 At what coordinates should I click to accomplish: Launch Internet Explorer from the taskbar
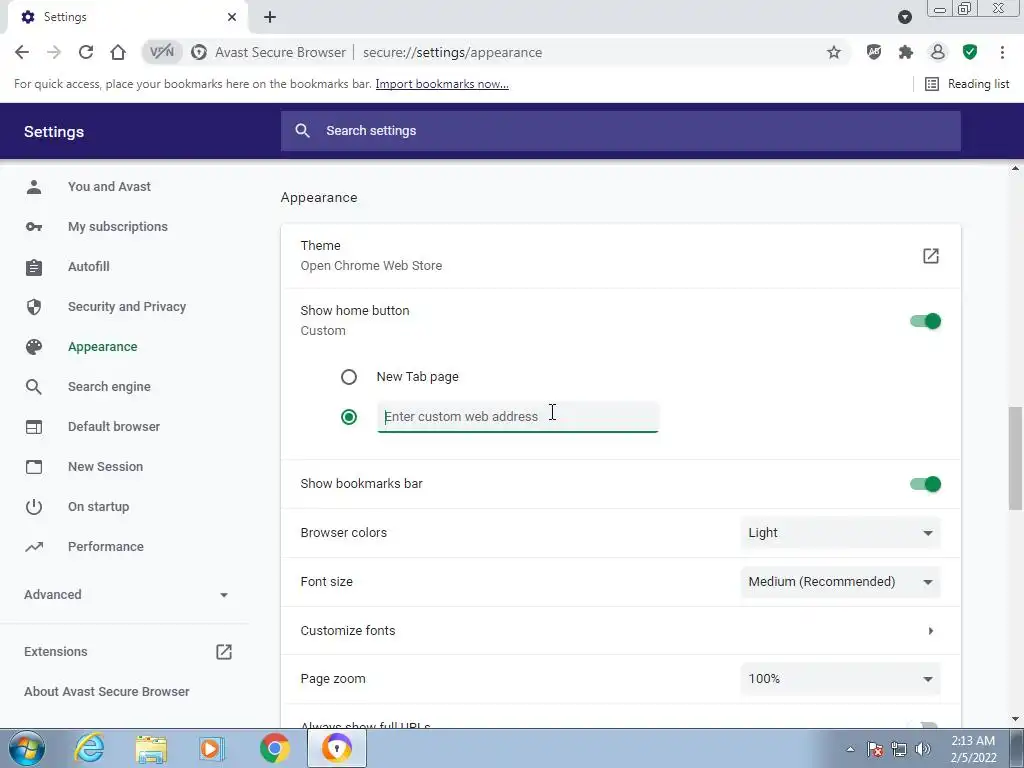click(x=89, y=748)
